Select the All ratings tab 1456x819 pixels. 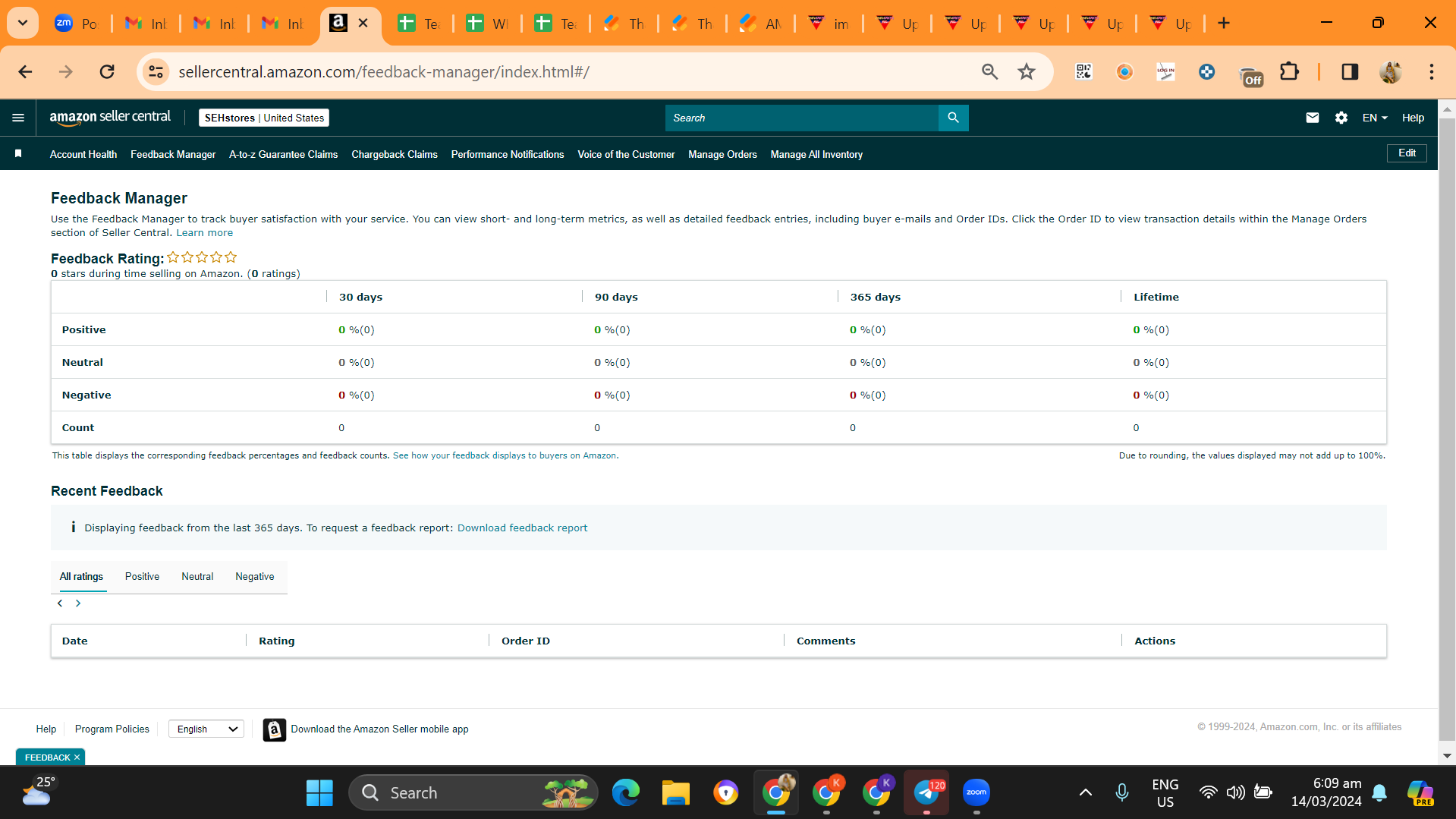81,577
